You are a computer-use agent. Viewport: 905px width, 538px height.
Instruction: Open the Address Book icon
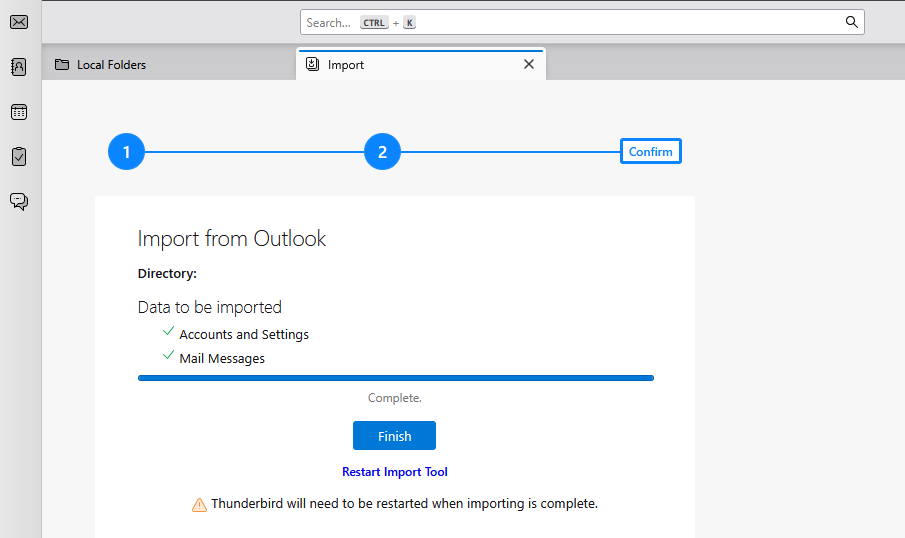[x=19, y=67]
